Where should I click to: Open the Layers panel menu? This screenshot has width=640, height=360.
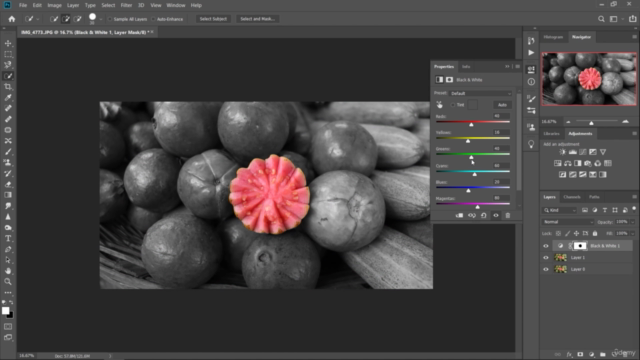[x=634, y=197]
